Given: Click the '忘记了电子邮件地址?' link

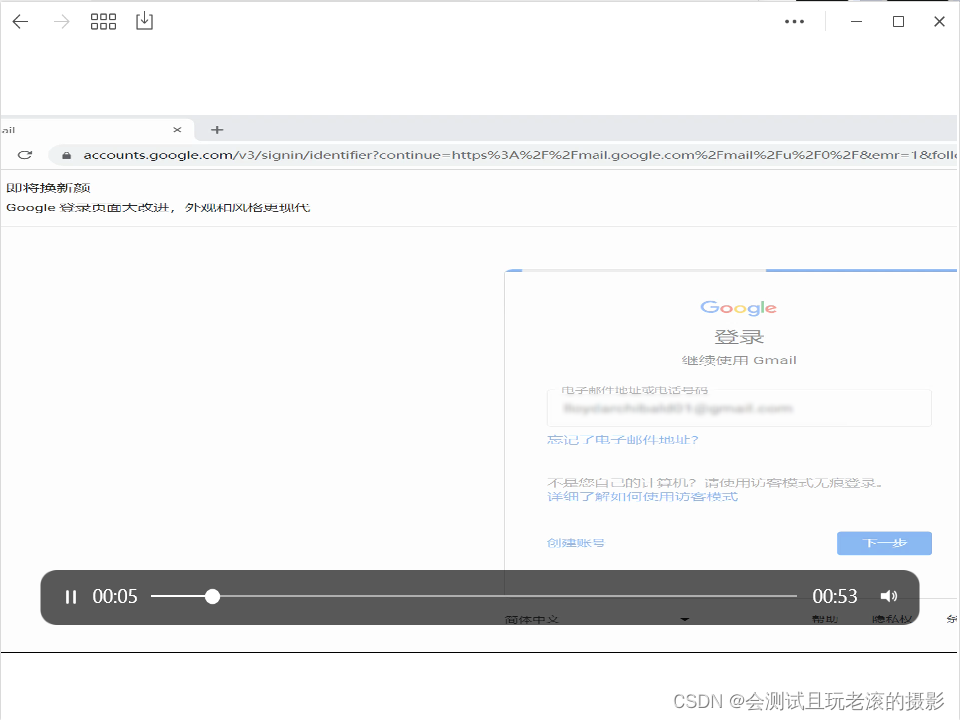Looking at the screenshot, I should point(623,440).
